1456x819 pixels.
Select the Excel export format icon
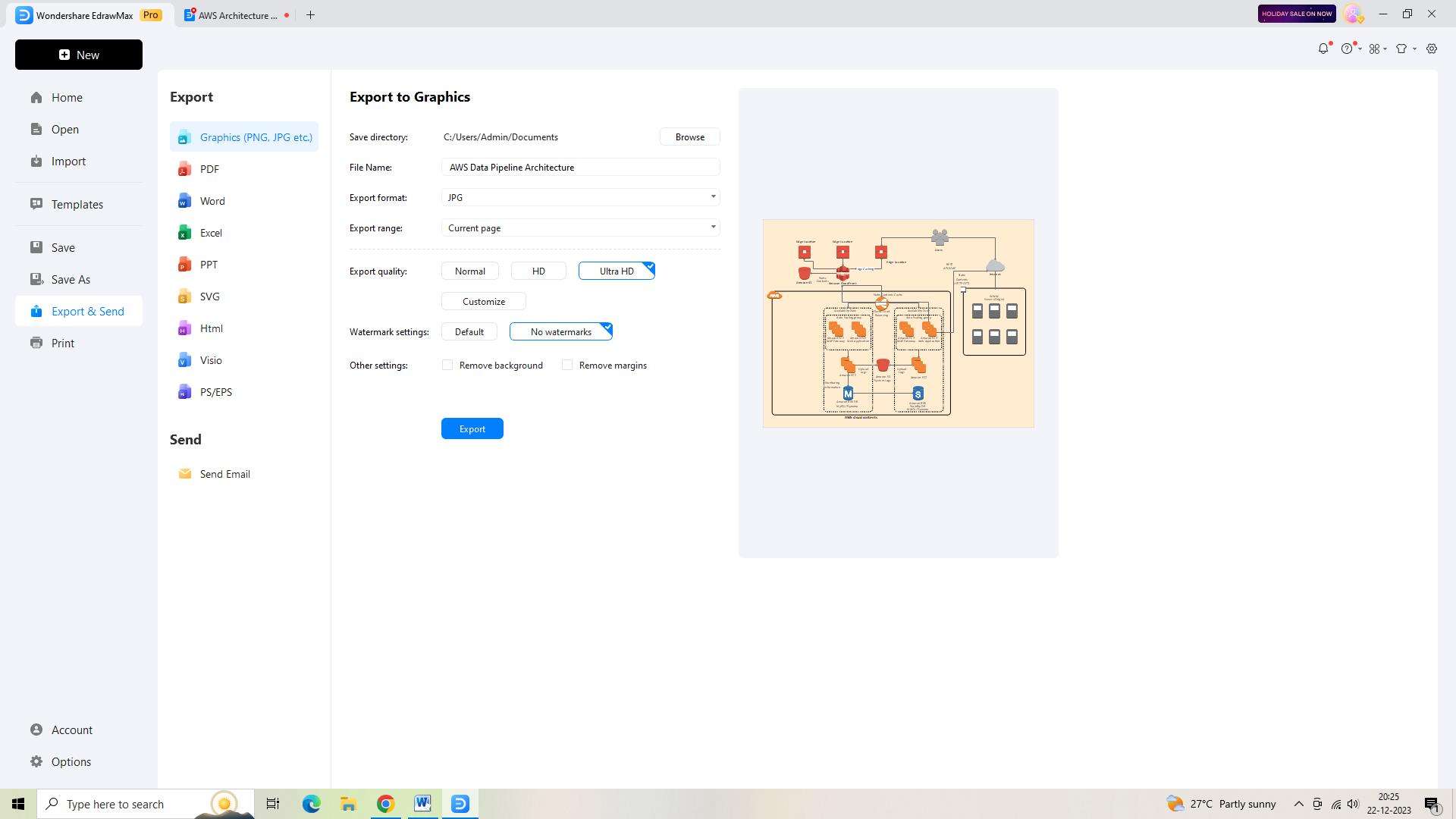(x=185, y=233)
